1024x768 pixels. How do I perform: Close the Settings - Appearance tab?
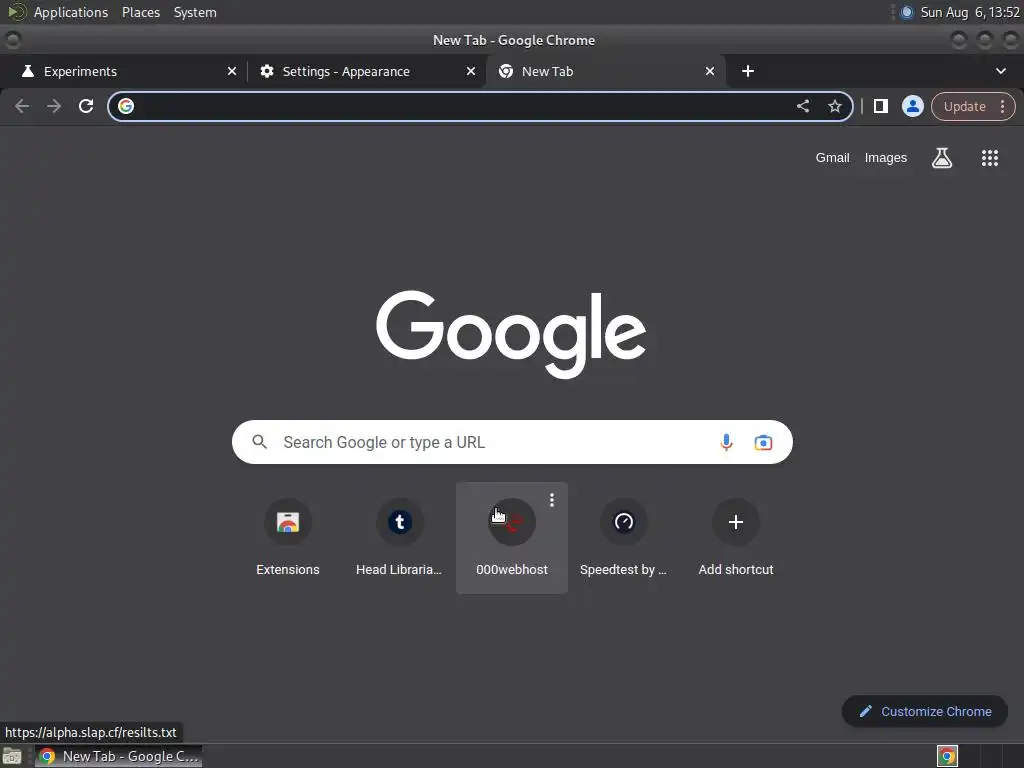click(x=470, y=71)
